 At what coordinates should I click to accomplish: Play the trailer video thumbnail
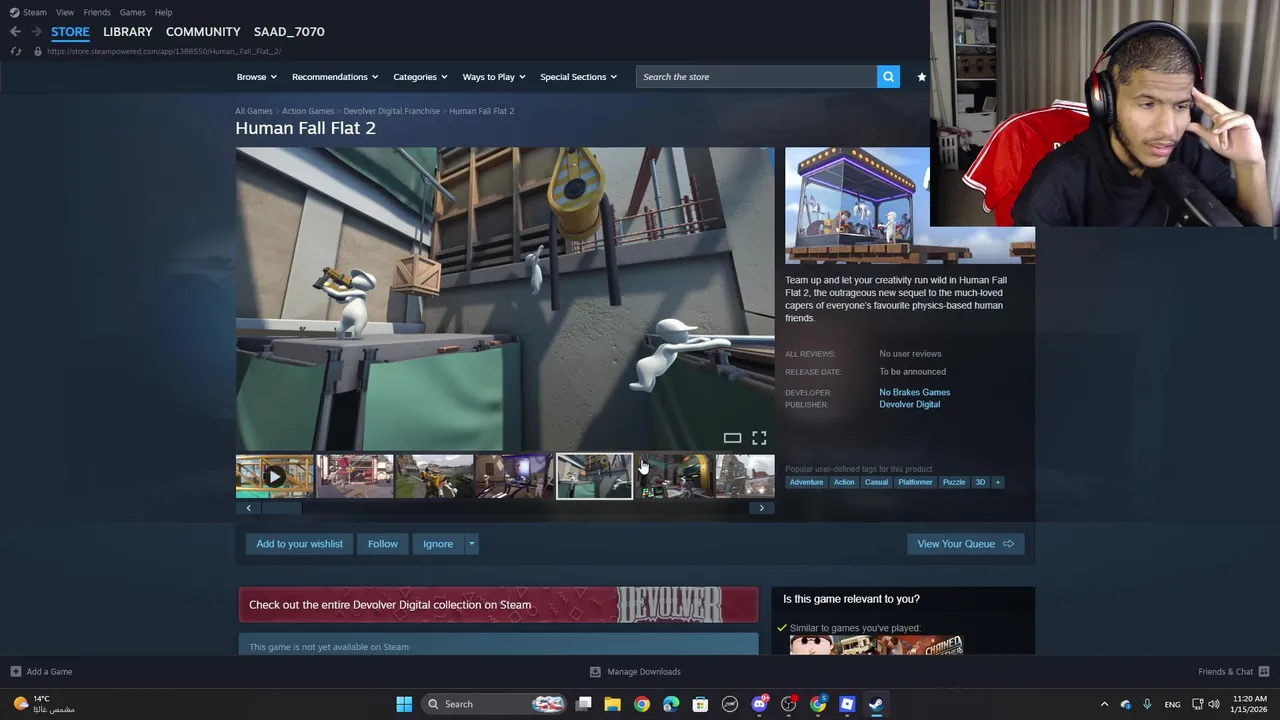[x=274, y=477]
